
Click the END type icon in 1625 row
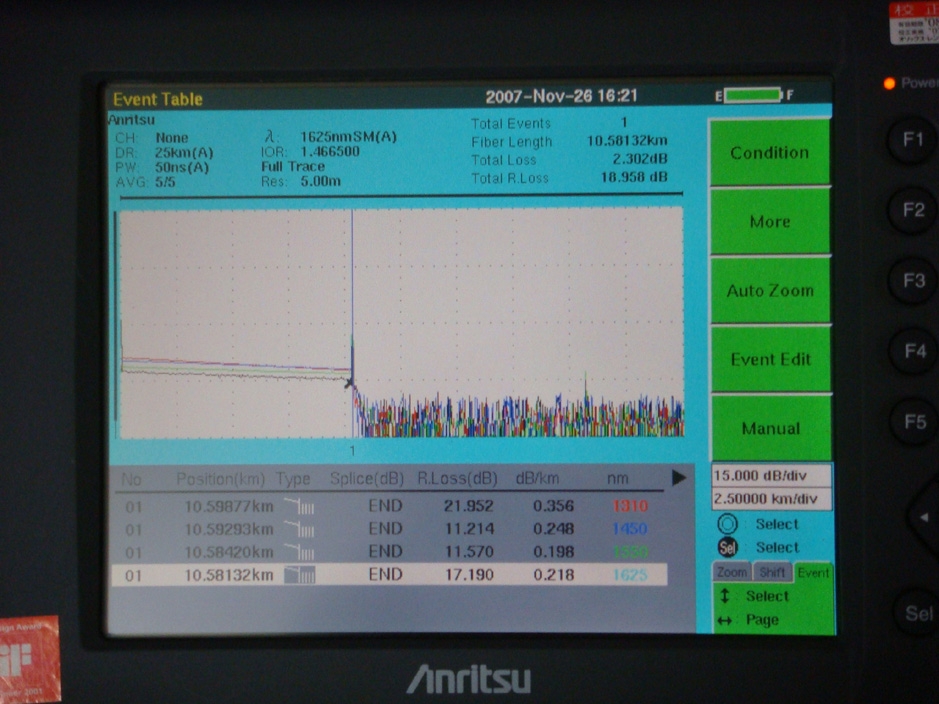pos(299,575)
